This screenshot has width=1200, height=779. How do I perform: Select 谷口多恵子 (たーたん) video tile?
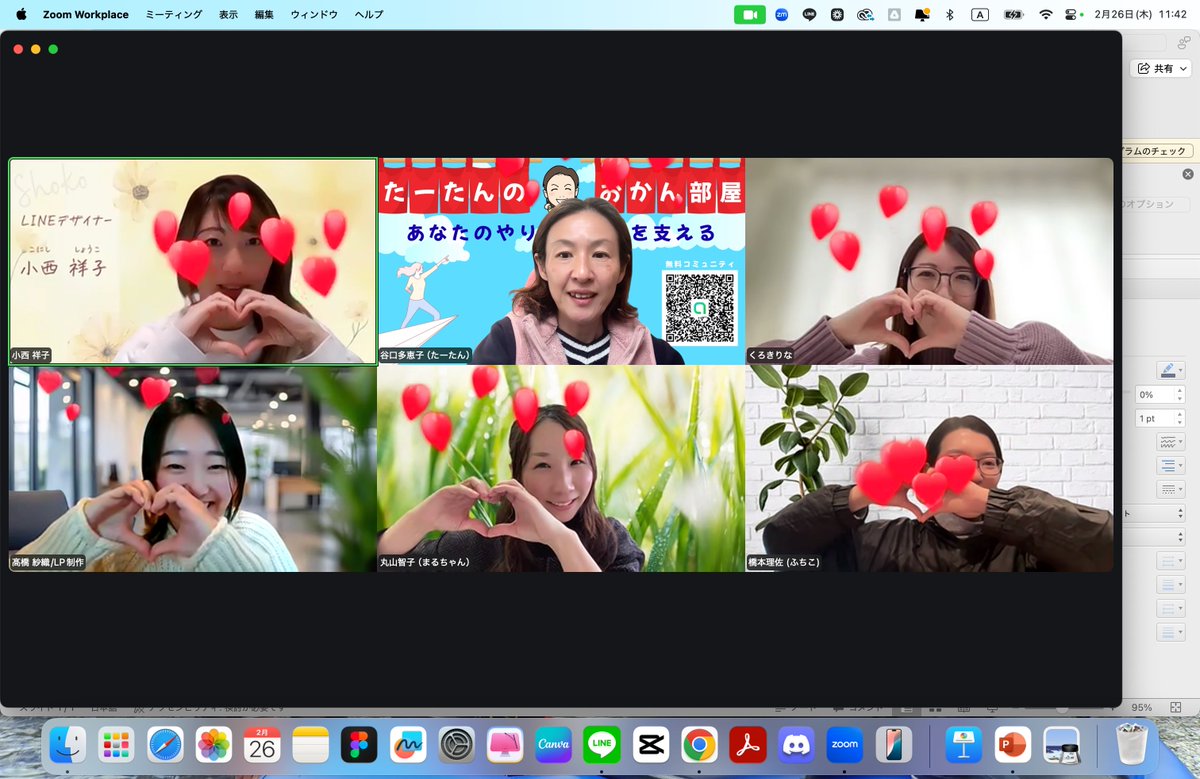pos(561,261)
